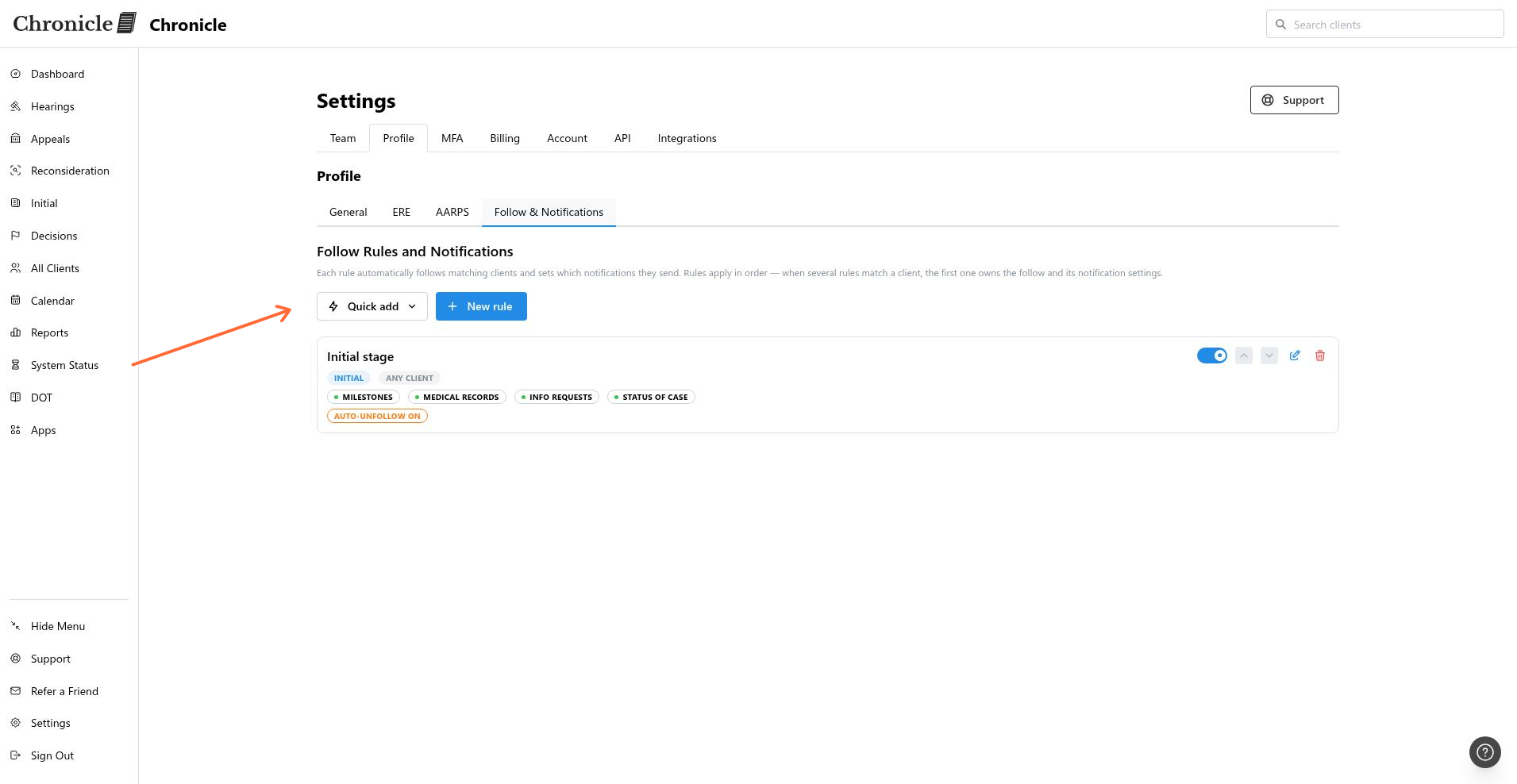This screenshot has width=1517, height=784.
Task: Delete the Initial stage rule
Action: (x=1320, y=355)
